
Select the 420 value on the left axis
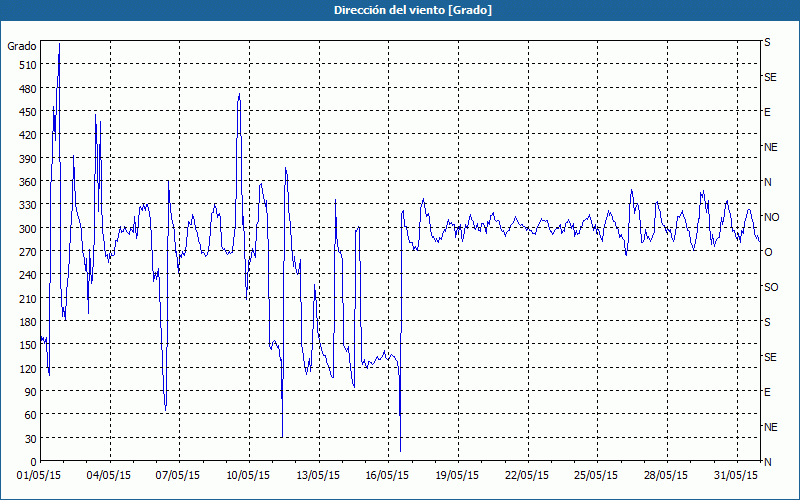pos(28,135)
